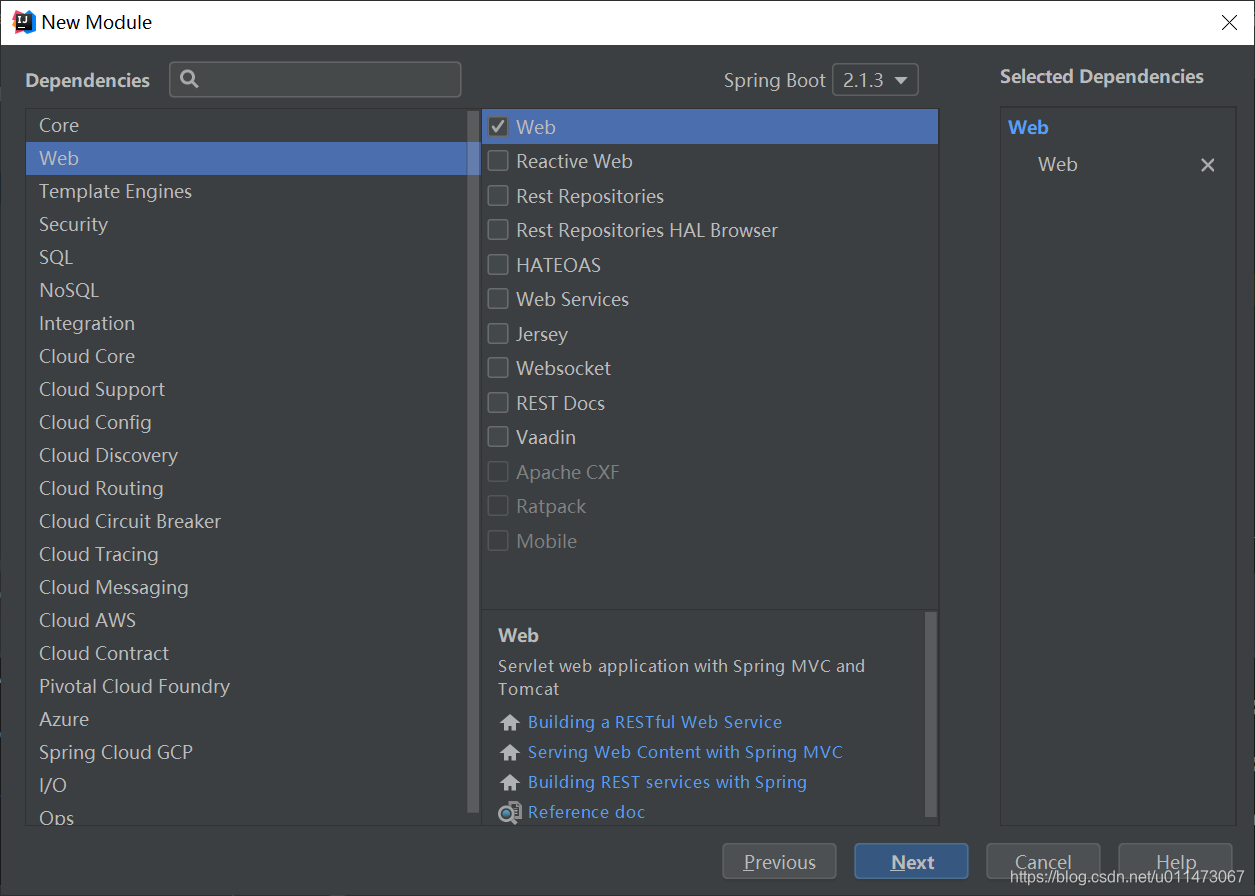Uncheck the Web dependency checkbox
Screen dimensions: 1255x896
(498, 127)
